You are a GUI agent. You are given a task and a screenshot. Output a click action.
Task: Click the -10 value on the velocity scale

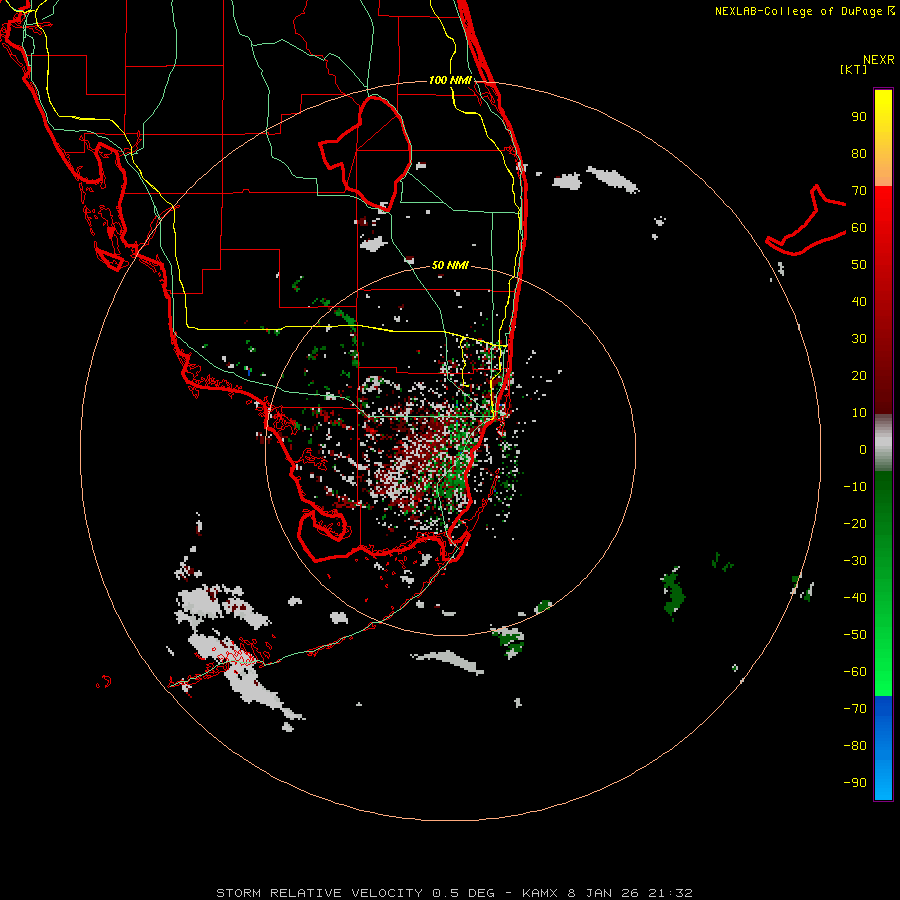coord(855,487)
